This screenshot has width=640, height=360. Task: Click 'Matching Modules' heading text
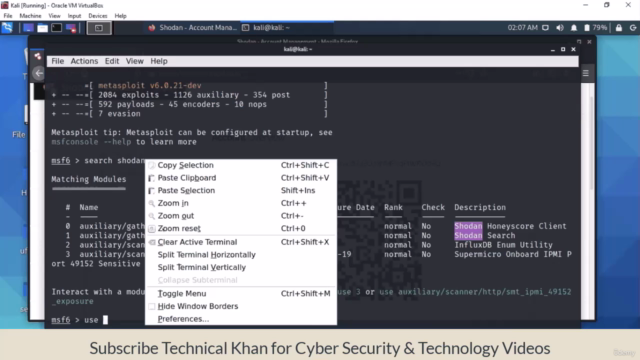(x=89, y=179)
